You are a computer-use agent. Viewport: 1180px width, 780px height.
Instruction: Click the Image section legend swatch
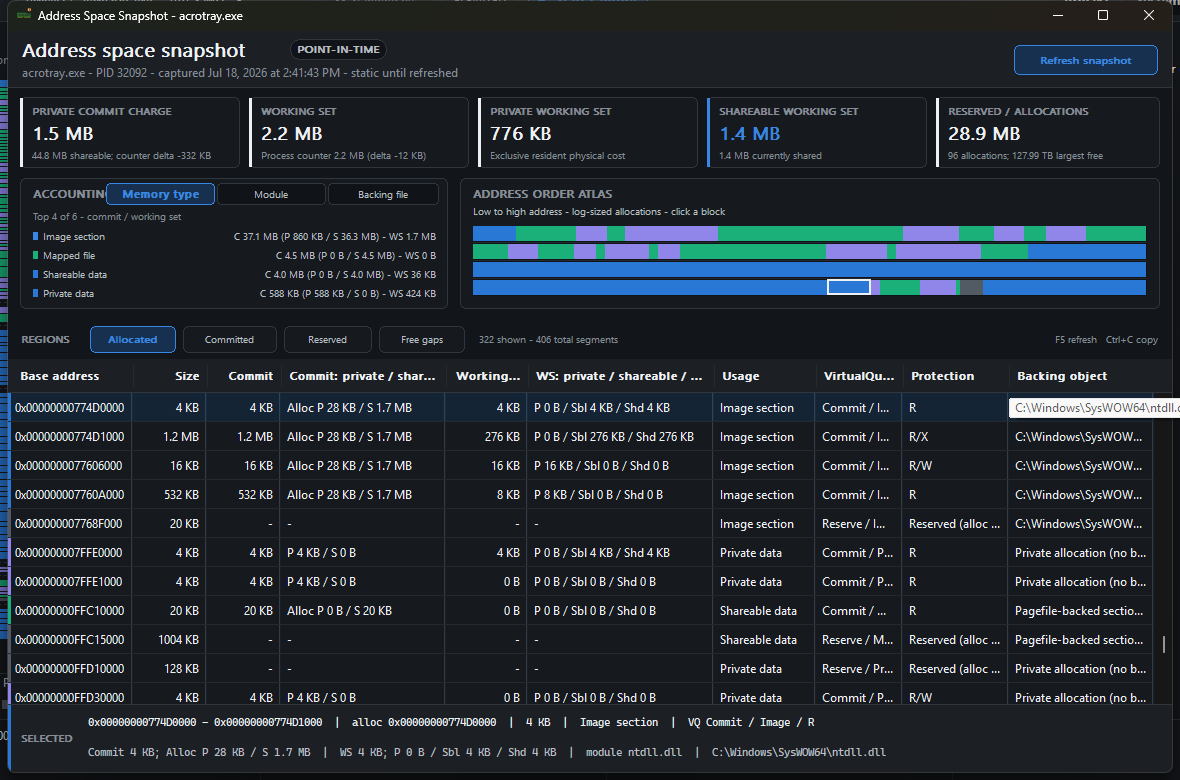35,236
